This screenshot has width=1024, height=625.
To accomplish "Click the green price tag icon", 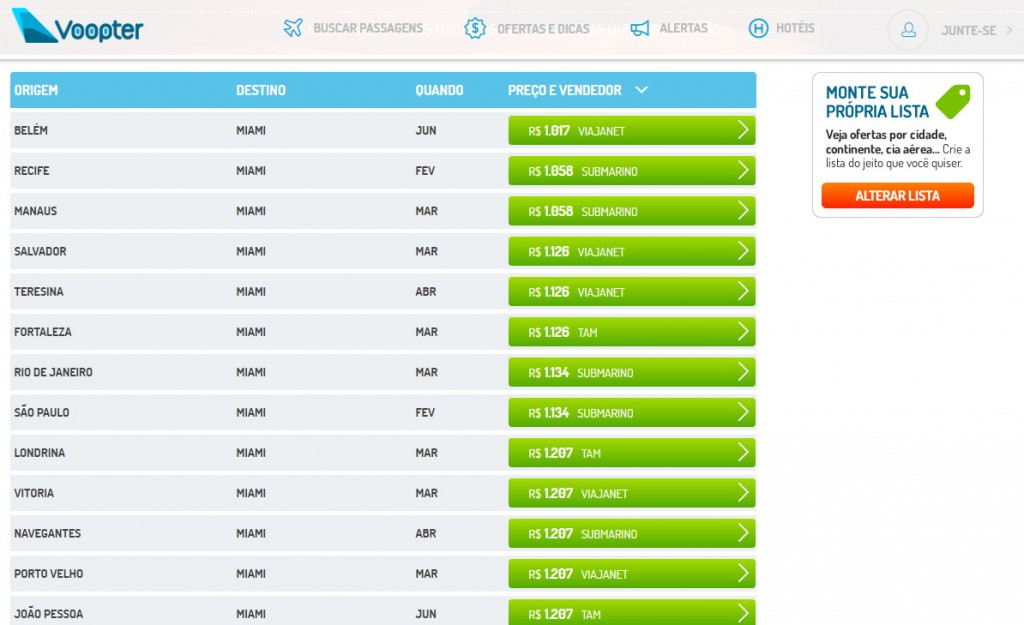I will (x=953, y=102).
